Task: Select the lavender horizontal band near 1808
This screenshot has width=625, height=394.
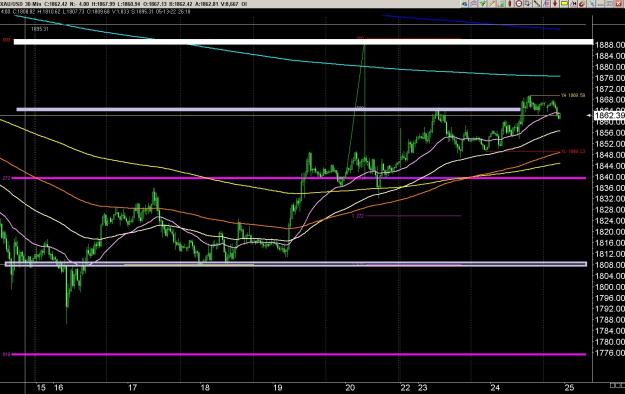Action: coord(296,264)
